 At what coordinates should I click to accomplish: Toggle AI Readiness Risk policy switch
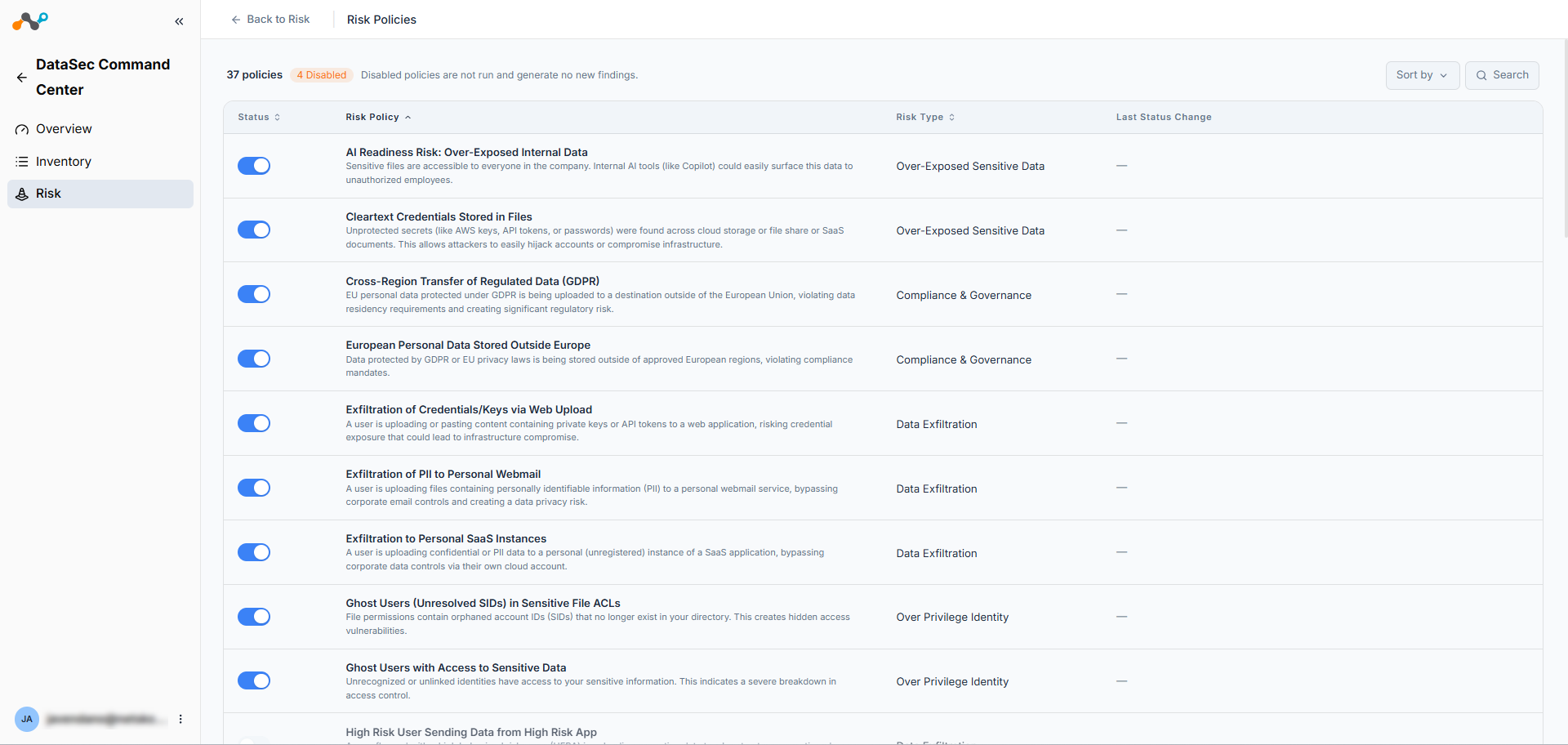click(254, 166)
